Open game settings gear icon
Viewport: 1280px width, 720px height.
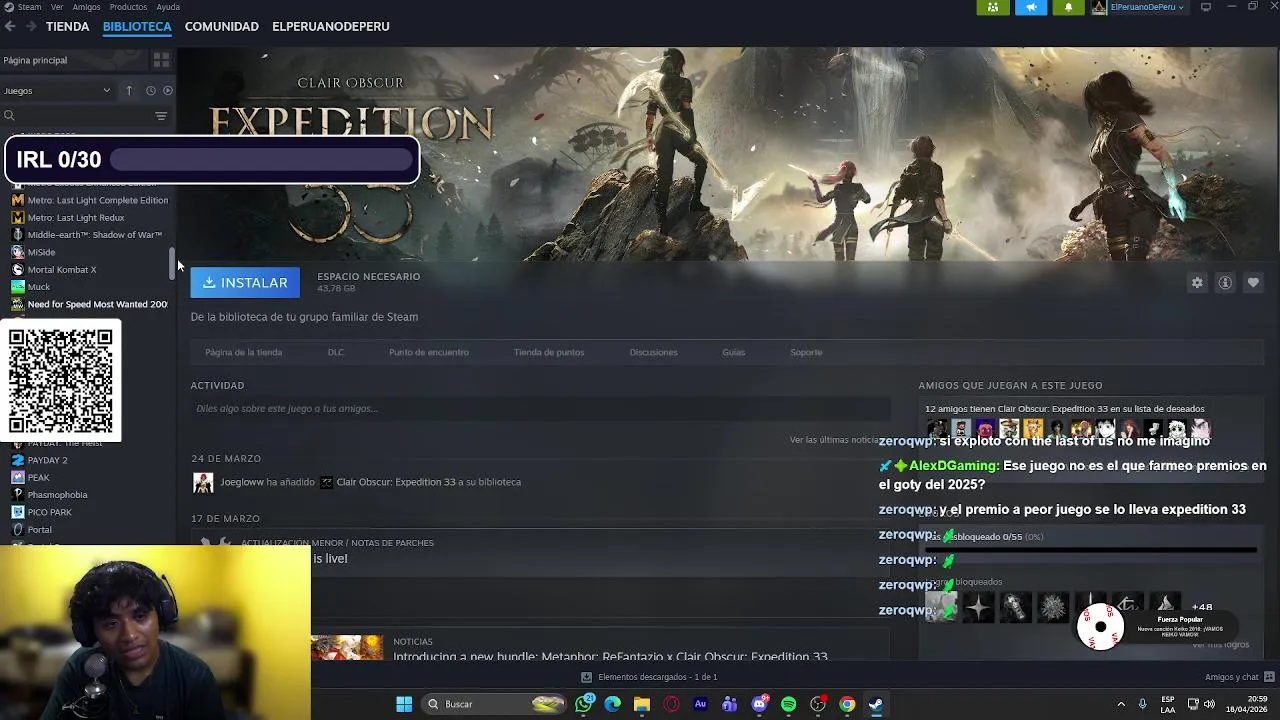1197,283
